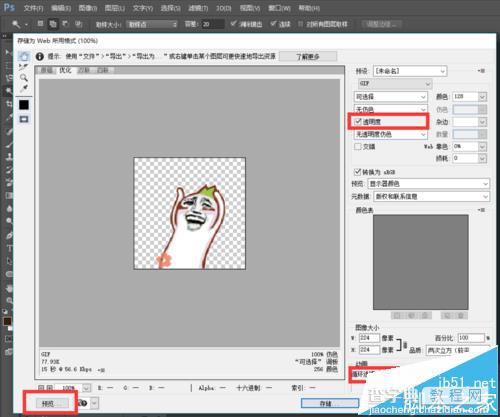The height and width of the screenshot is (417, 500).
Task: Select the Hand tool in dialog
Action: click(24, 56)
